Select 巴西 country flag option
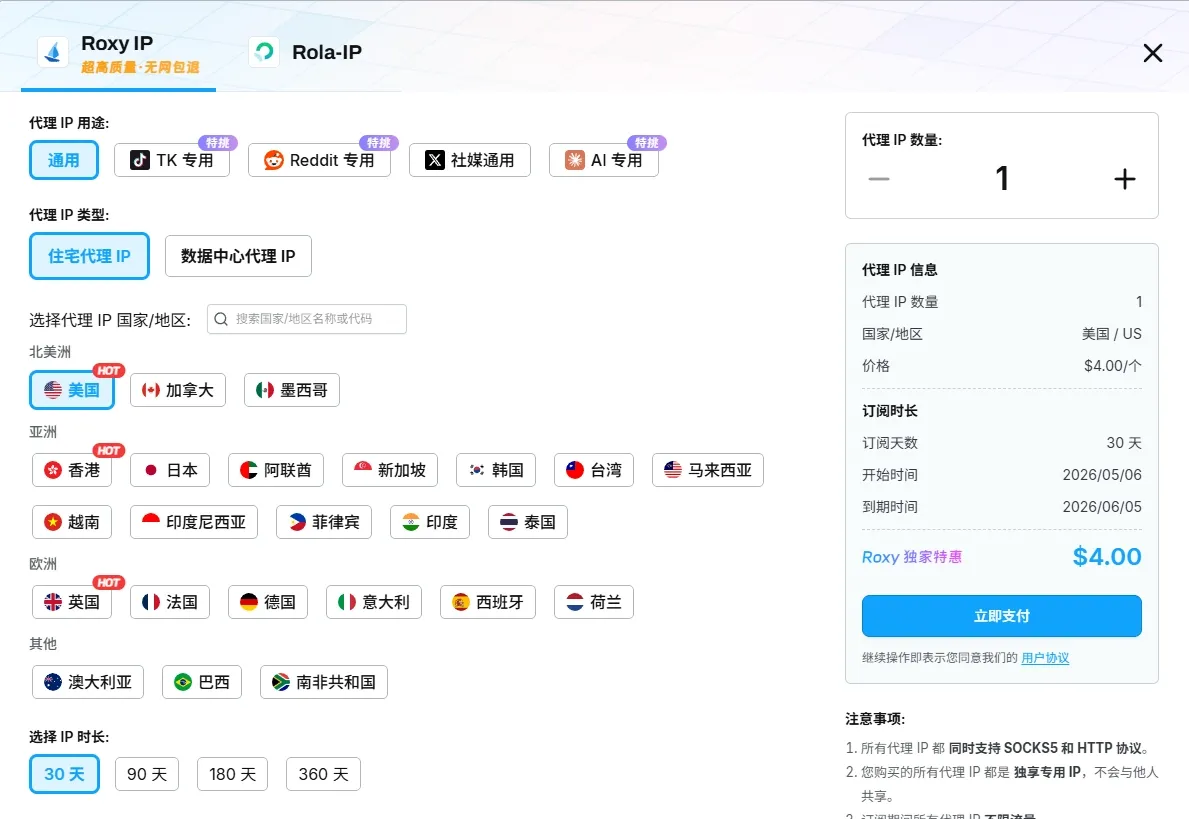 [x=202, y=682]
